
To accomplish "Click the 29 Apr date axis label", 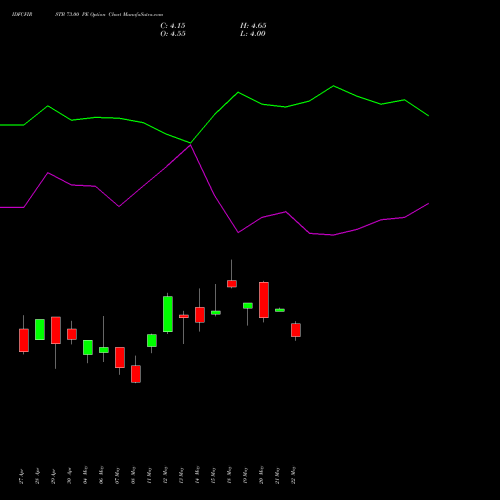I will [54, 476].
